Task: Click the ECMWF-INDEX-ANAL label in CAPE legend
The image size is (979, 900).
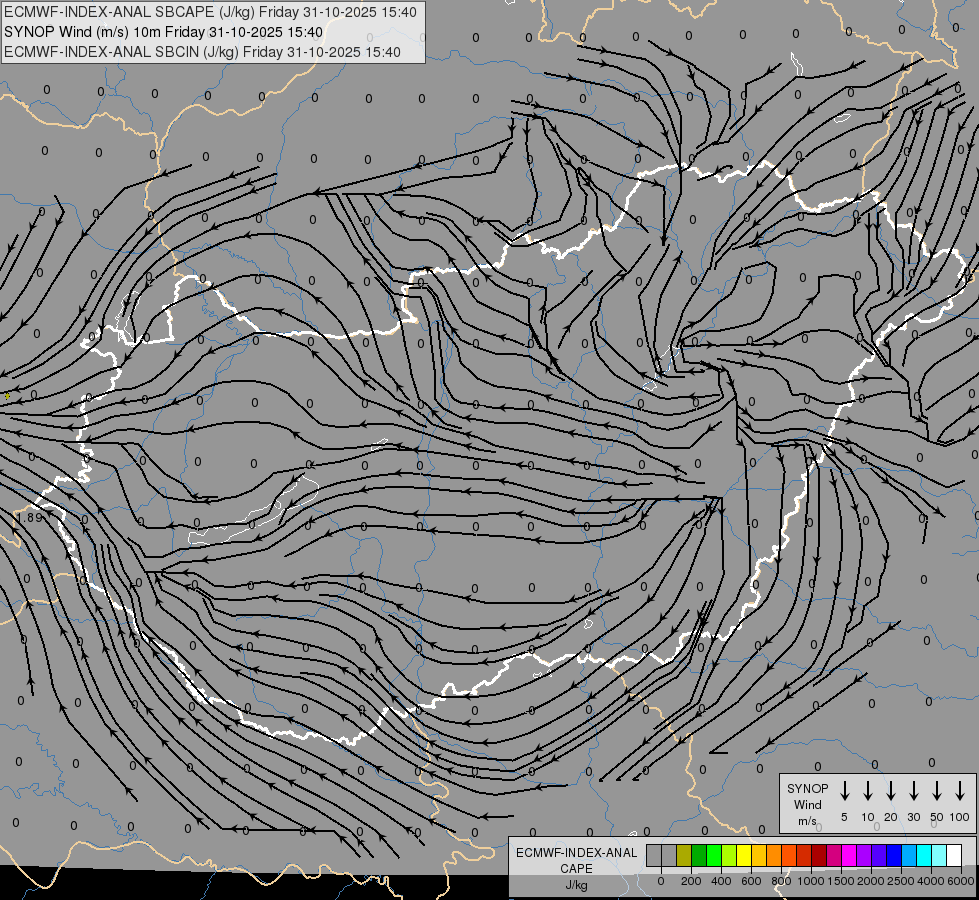Action: pyautogui.click(x=576, y=853)
